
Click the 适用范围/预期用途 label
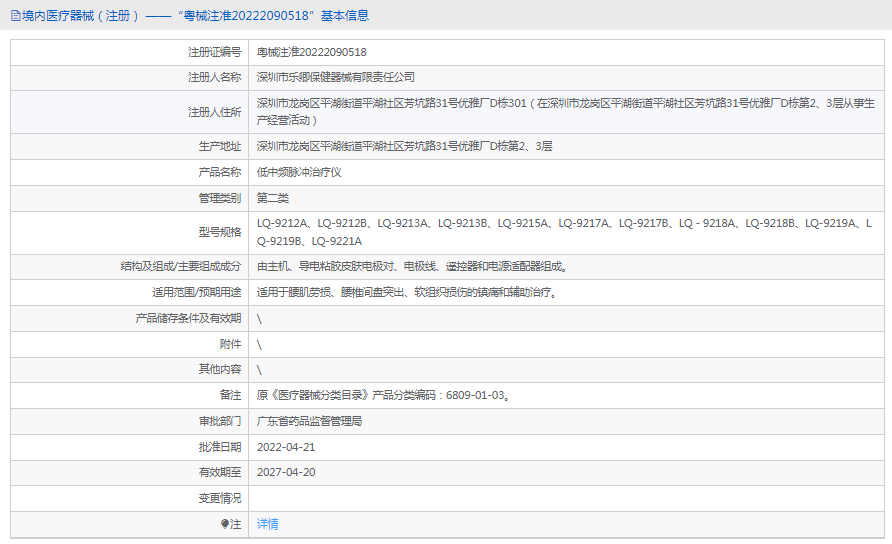(197, 292)
